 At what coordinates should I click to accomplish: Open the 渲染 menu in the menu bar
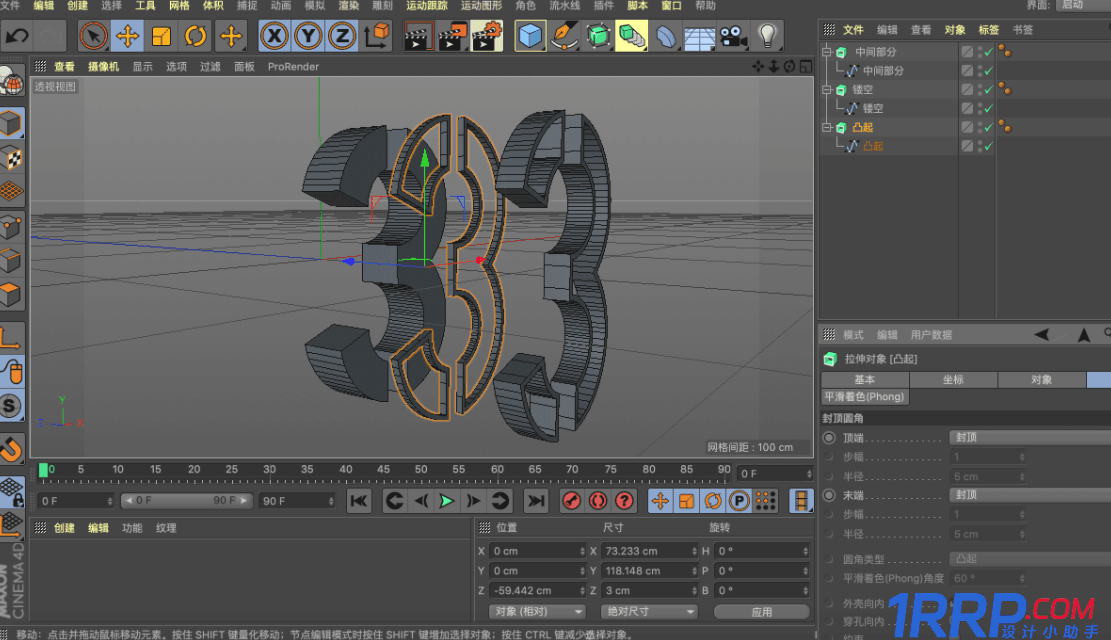(348, 6)
